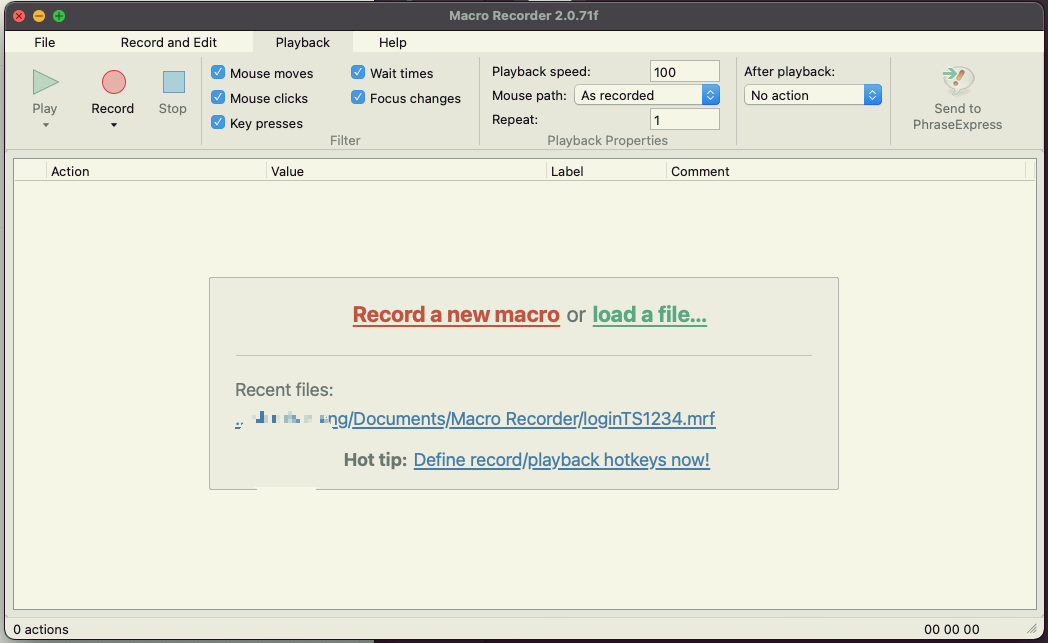
Task: Click the 0 actions status text
Action: click(x=41, y=629)
